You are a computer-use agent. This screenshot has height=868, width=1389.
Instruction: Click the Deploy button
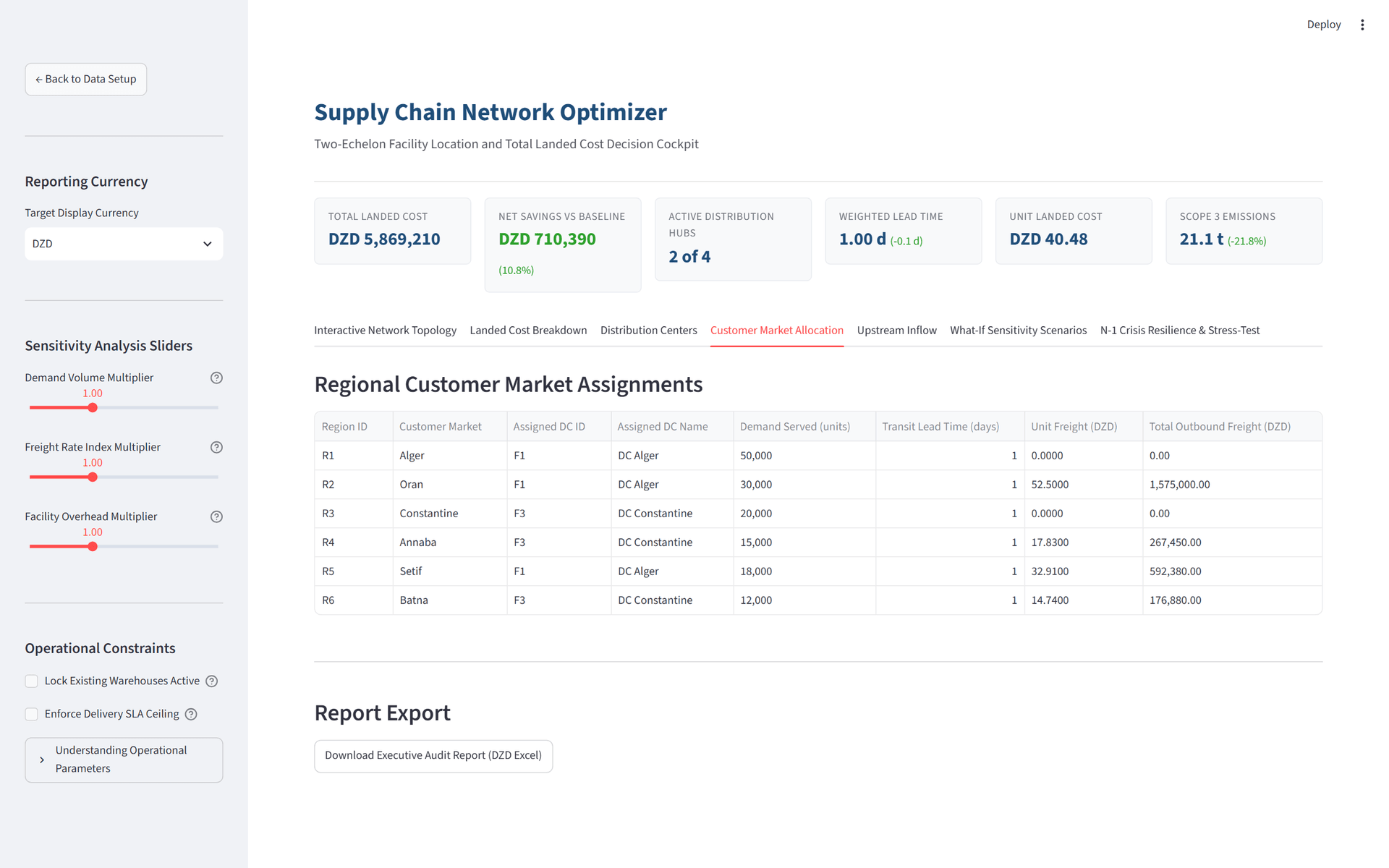[x=1323, y=25]
